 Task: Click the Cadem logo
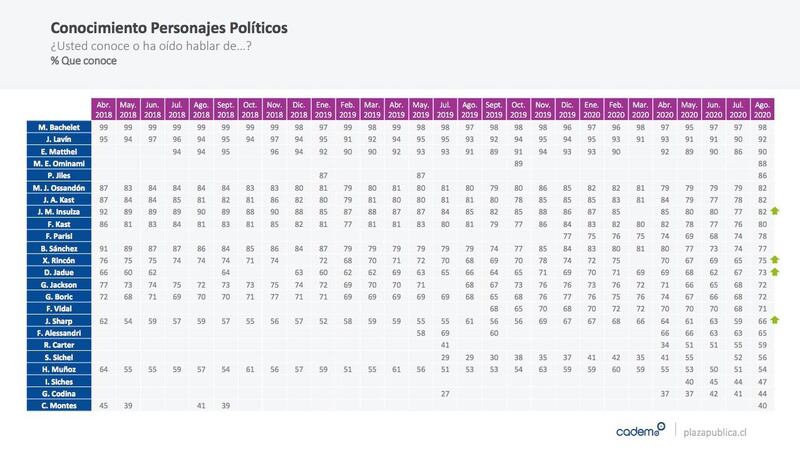tap(640, 430)
